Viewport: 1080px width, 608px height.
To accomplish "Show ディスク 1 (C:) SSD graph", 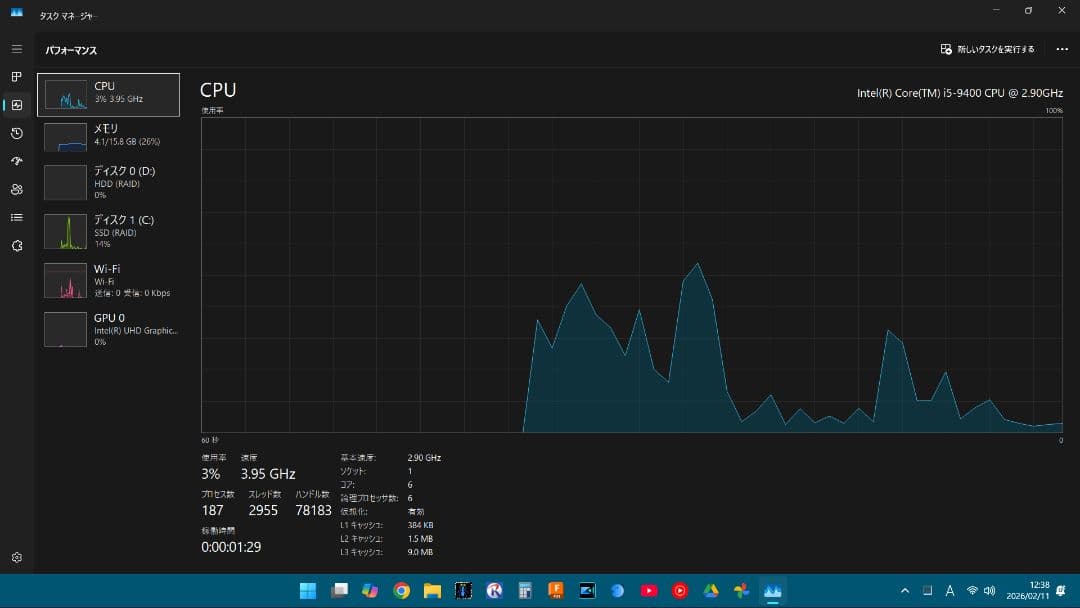I will [x=108, y=231].
